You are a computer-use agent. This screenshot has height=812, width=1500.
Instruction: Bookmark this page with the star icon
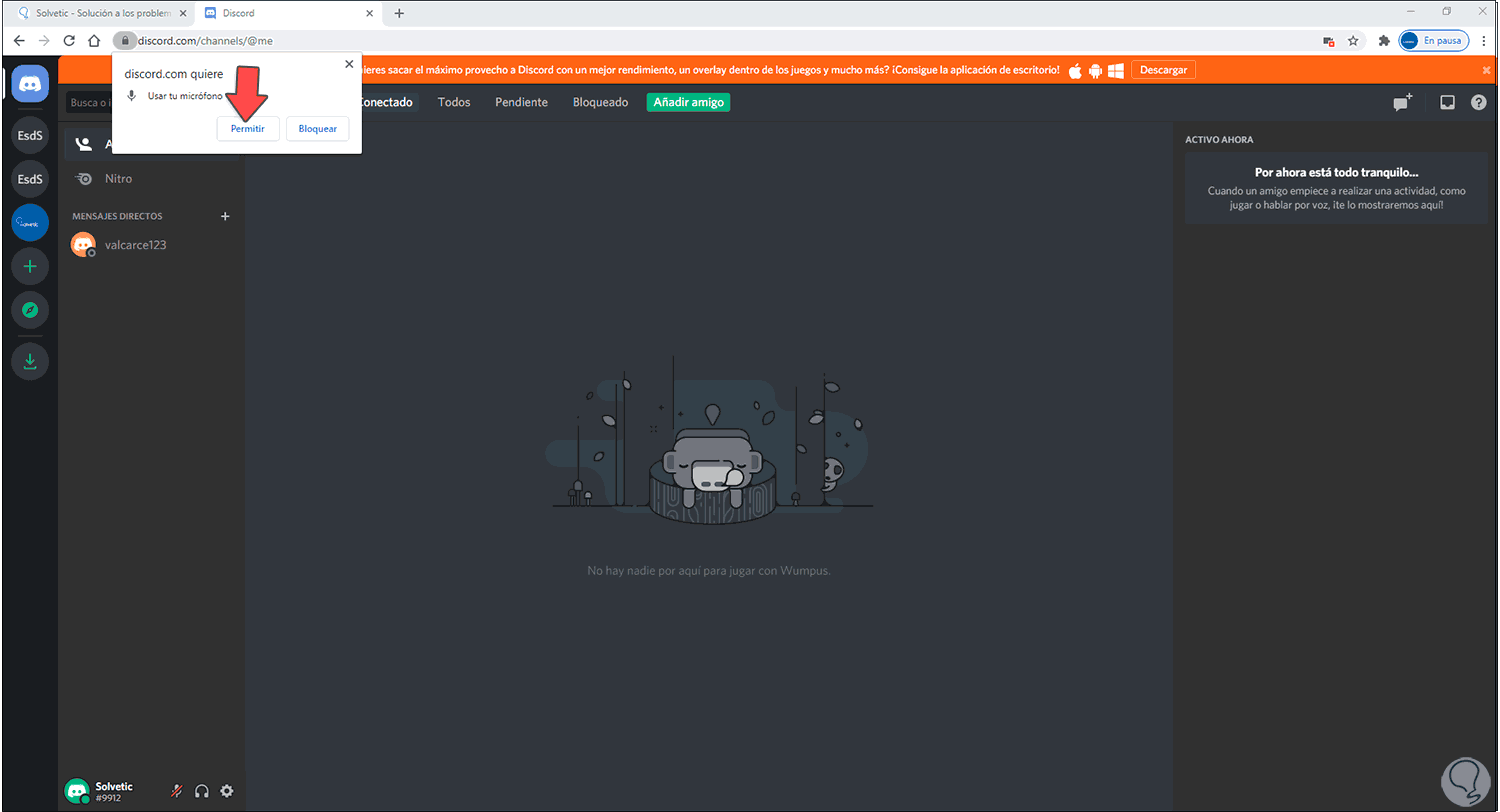[1353, 41]
